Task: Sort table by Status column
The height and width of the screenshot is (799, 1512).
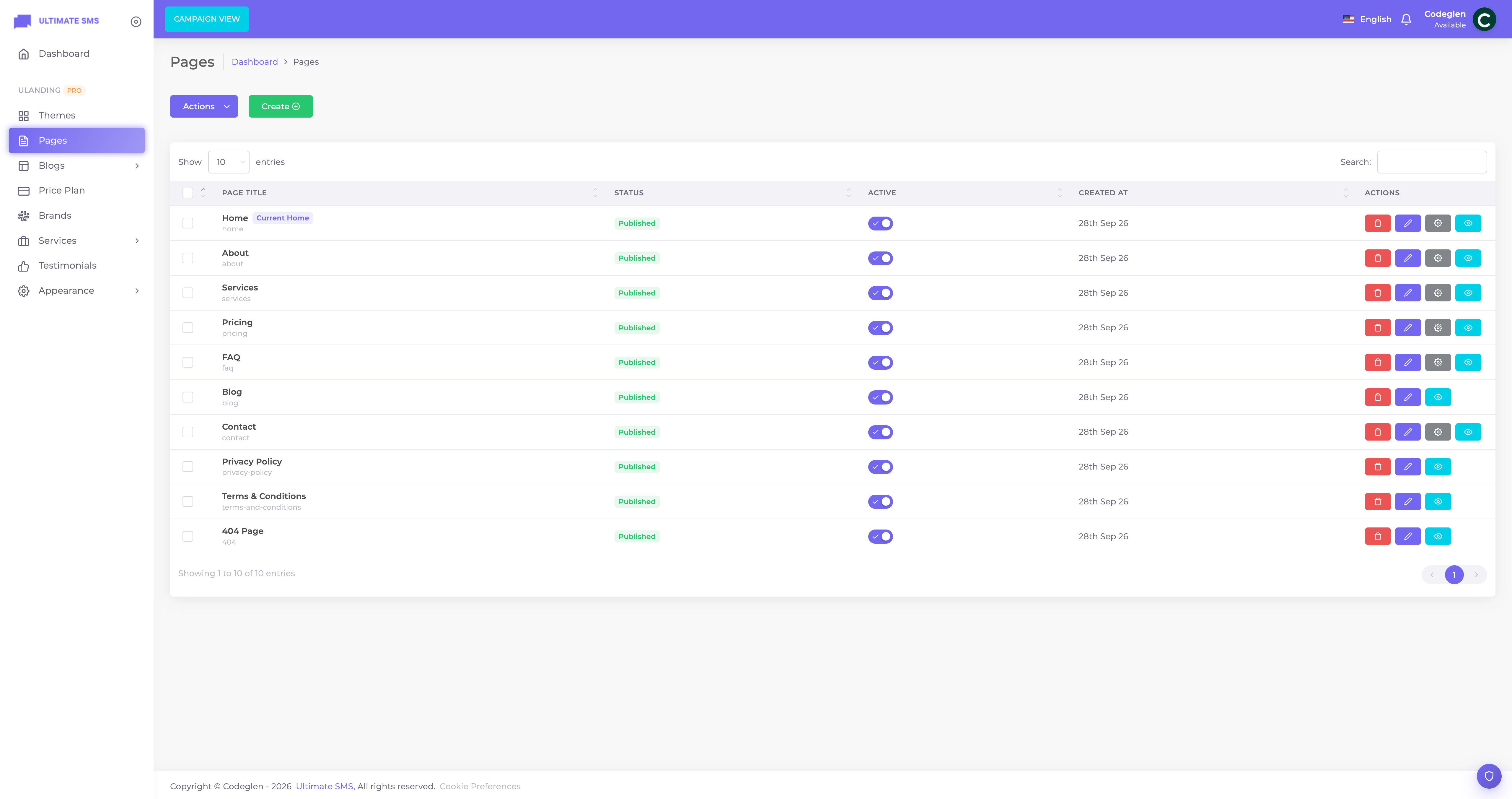Action: (732, 193)
